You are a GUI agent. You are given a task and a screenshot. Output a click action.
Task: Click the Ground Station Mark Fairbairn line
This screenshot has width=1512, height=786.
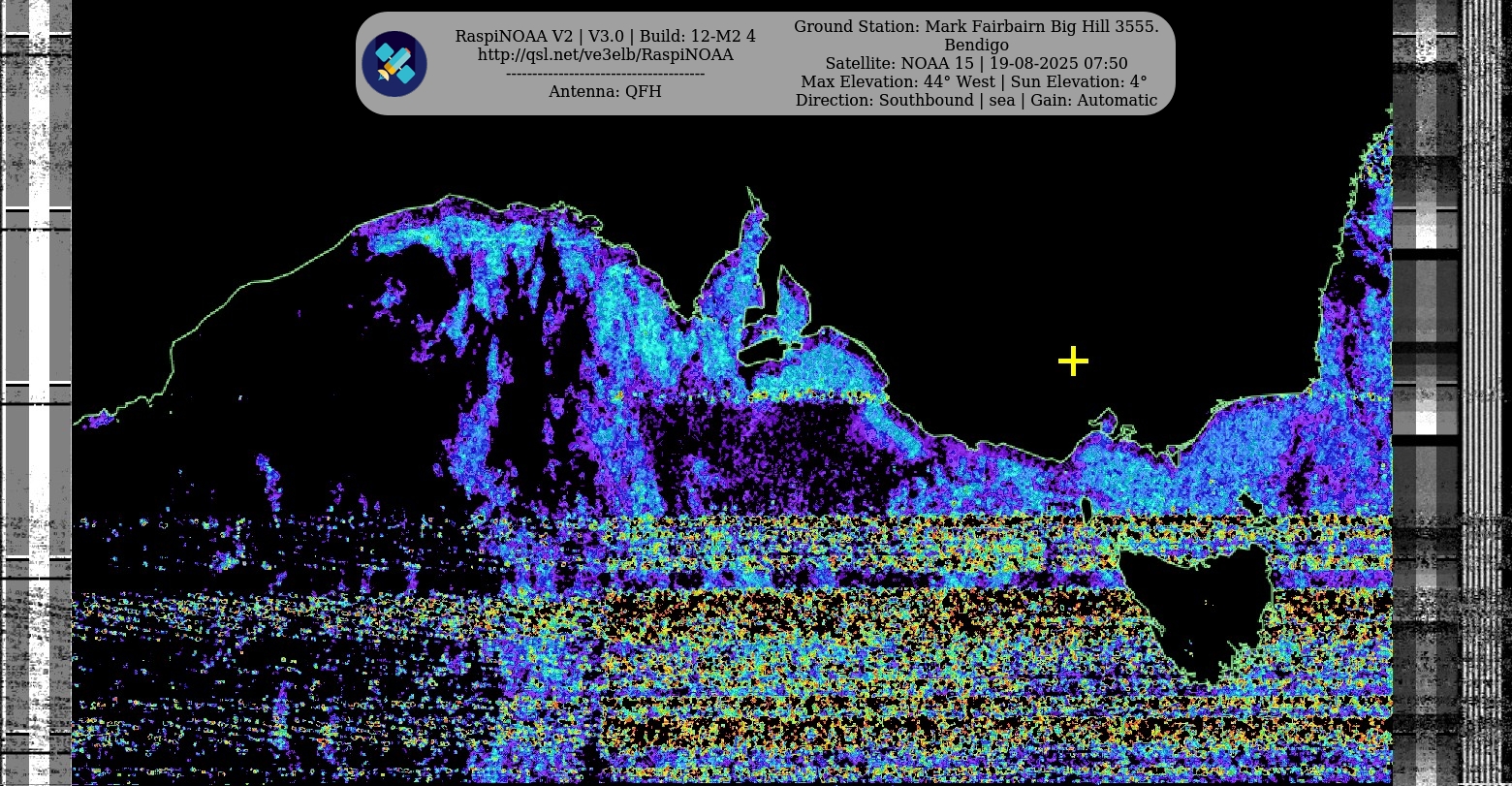(976, 26)
